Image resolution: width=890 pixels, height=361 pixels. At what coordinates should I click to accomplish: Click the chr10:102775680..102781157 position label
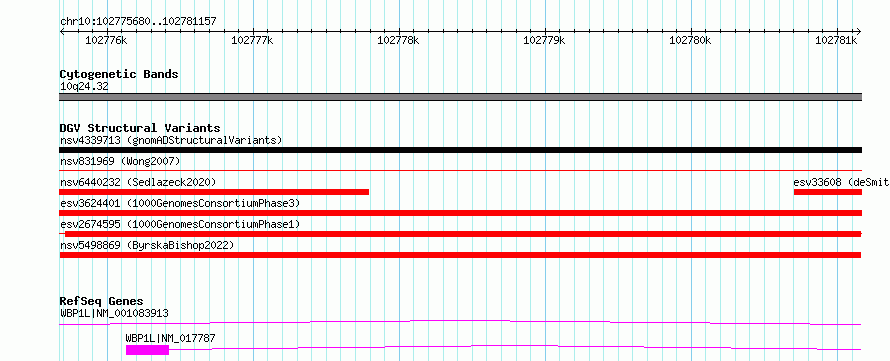coord(138,22)
